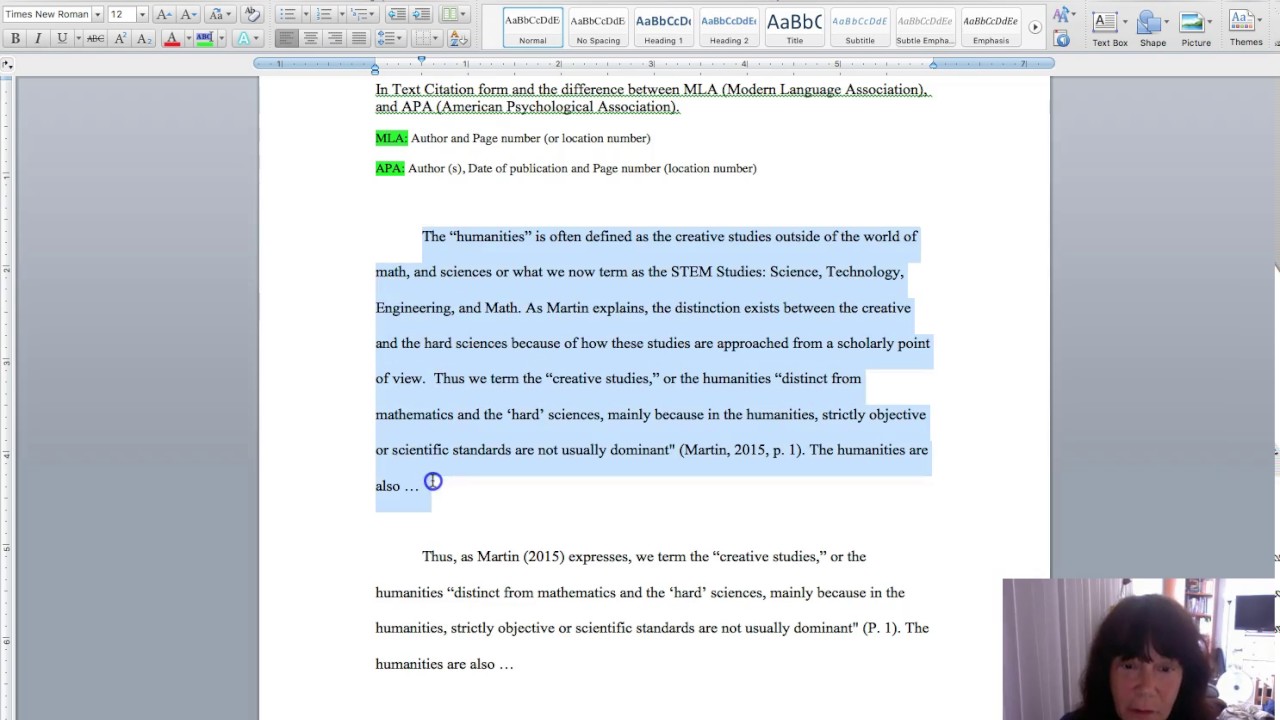This screenshot has height=720, width=1280.
Task: Align text left
Action: [x=286, y=38]
